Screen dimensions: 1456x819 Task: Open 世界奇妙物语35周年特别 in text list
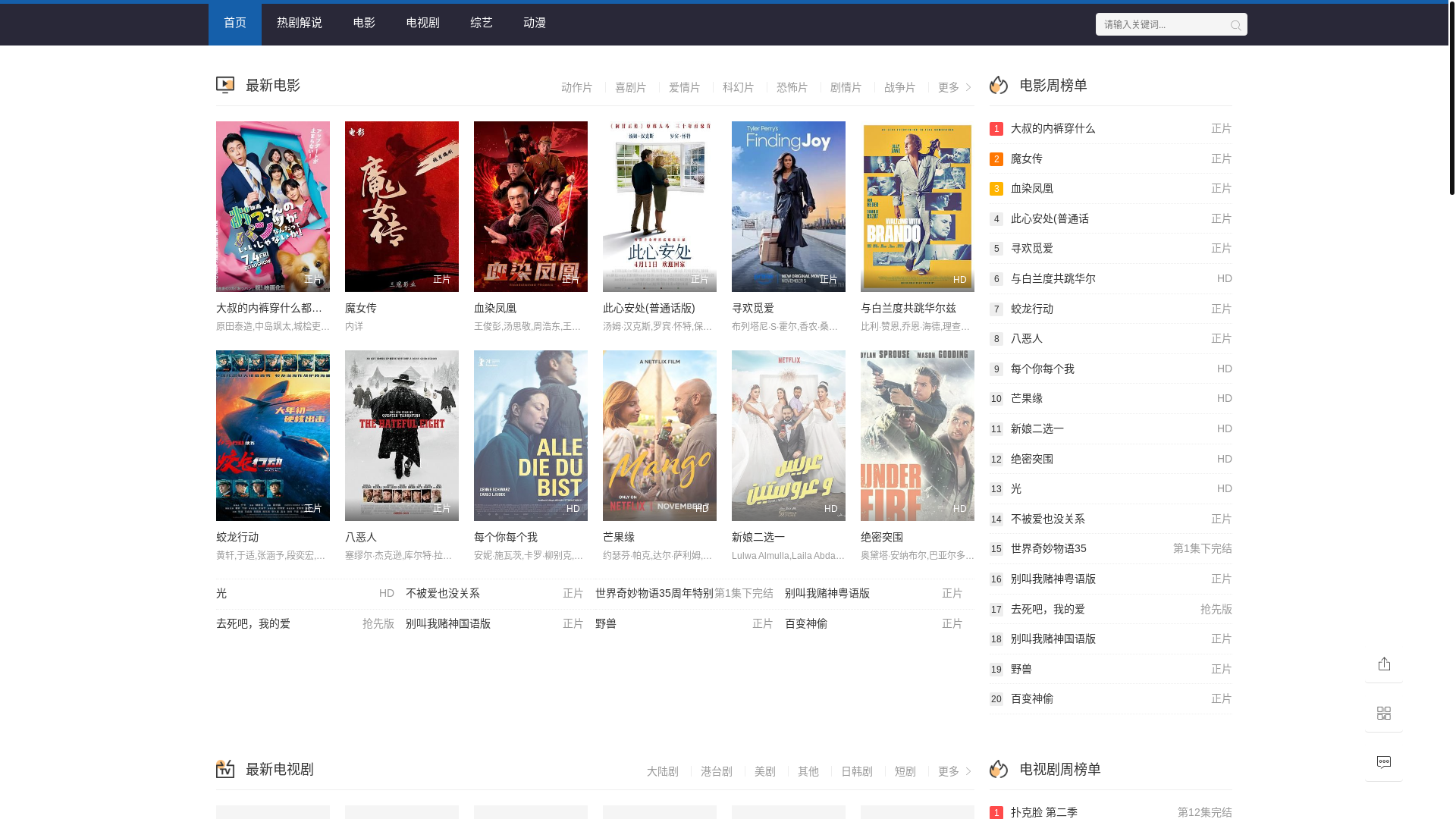pos(654,594)
